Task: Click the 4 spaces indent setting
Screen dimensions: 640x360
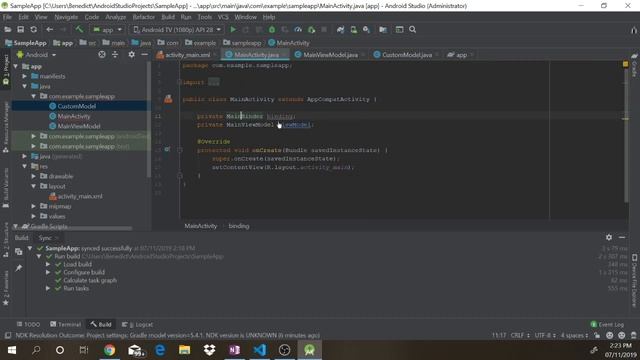Action: 574,335
